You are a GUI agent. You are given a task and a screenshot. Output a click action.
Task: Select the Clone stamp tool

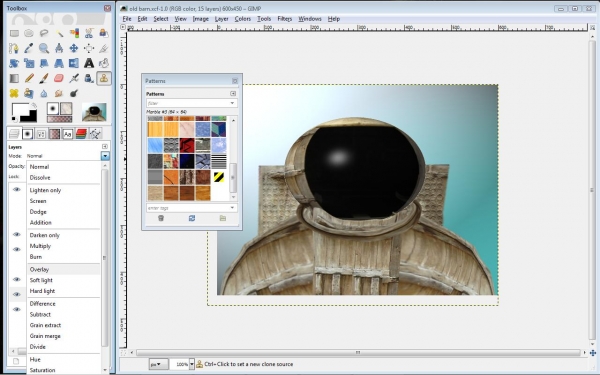point(104,78)
